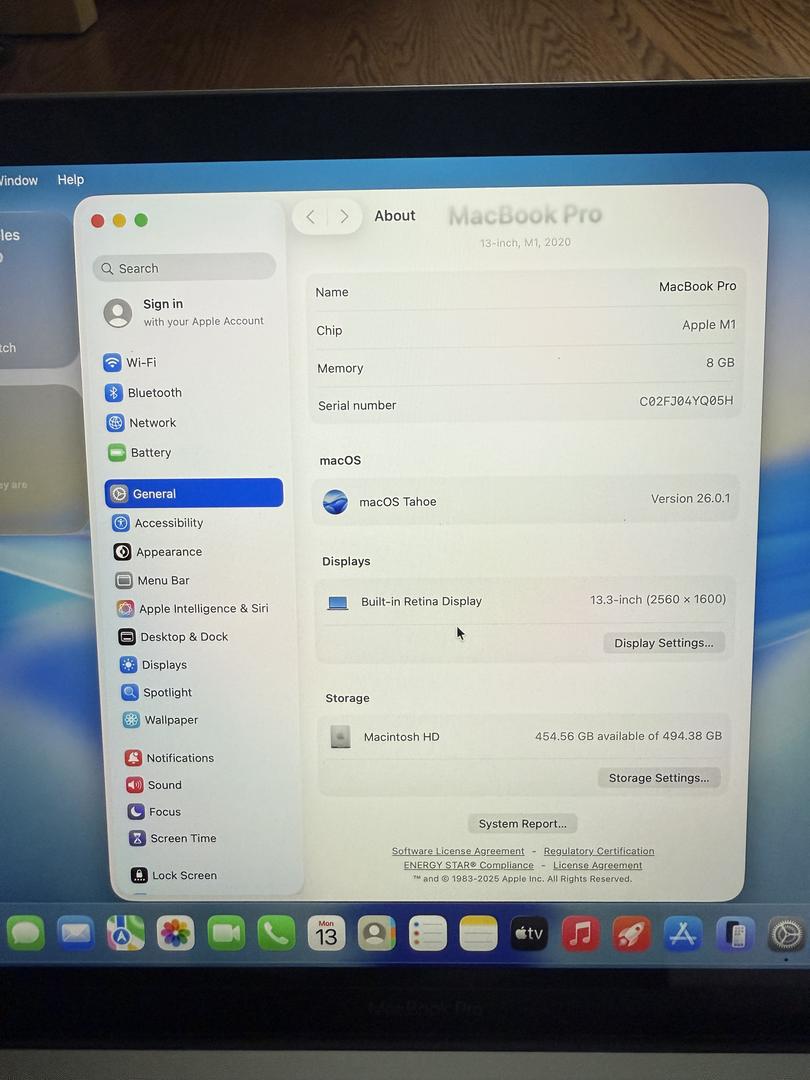Open Photos from the Dock
The image size is (810, 1080).
coord(176,934)
